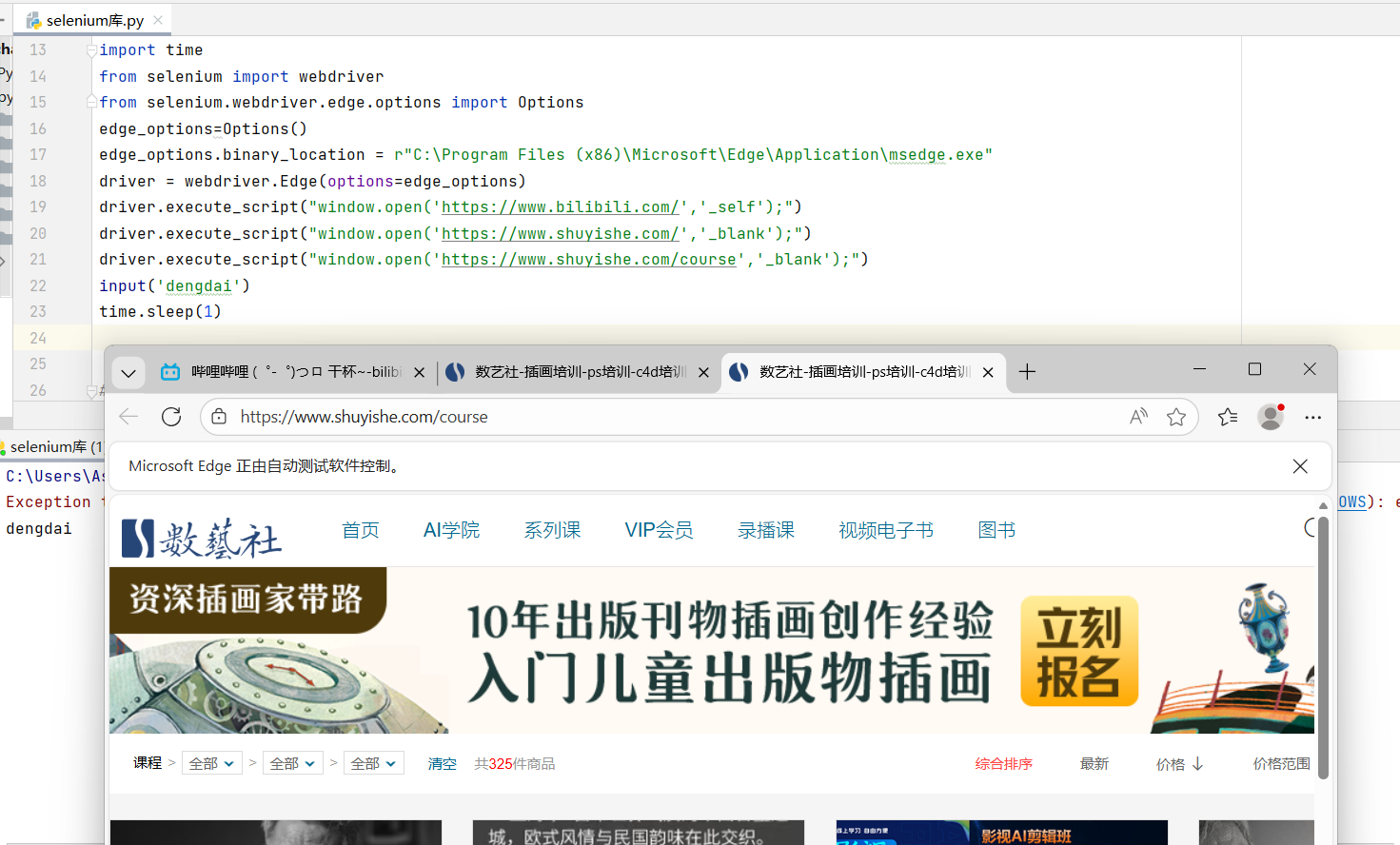Open the 价格范围 filter
The height and width of the screenshot is (845, 1400).
1281,764
